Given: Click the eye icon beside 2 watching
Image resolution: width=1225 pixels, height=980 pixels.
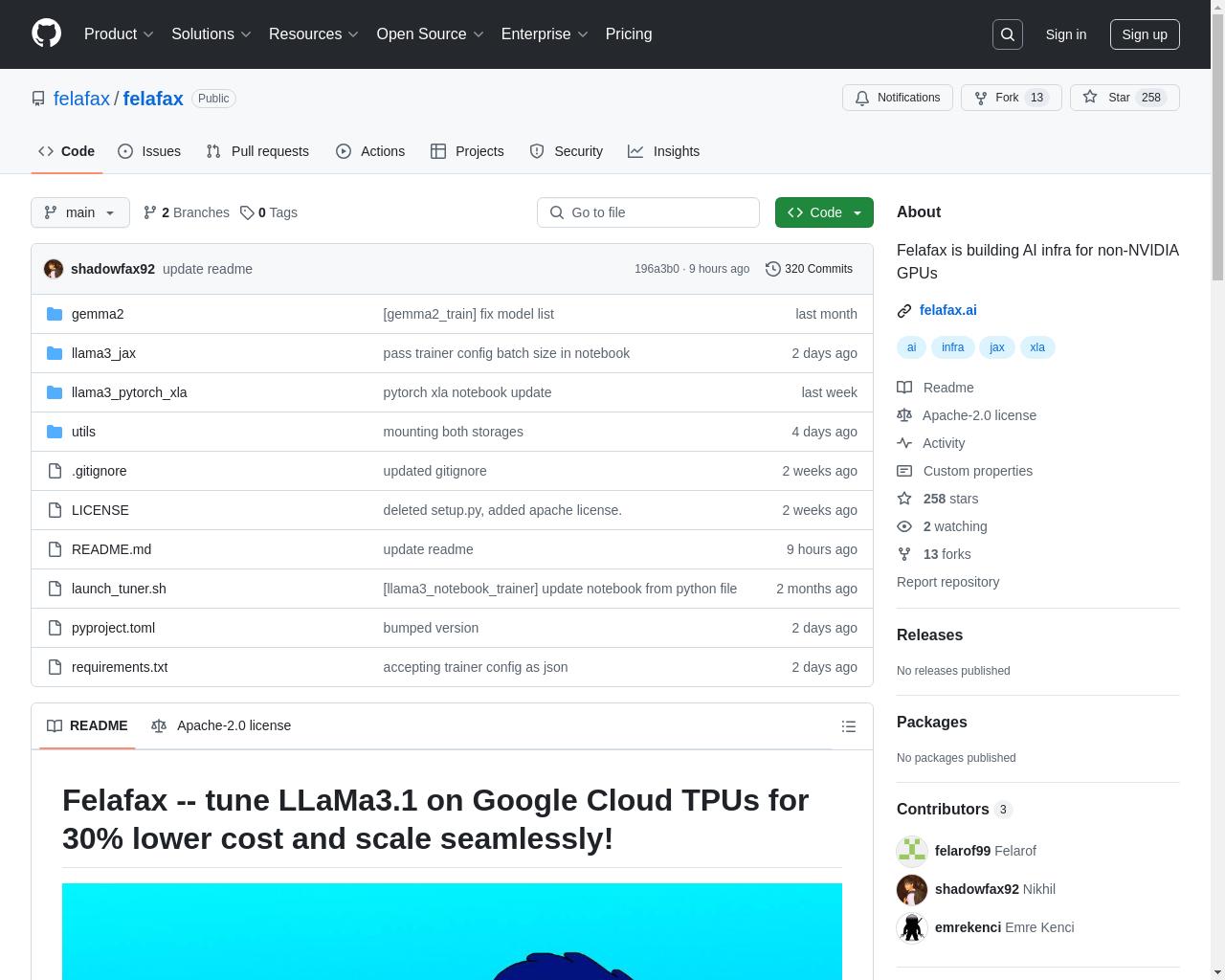Looking at the screenshot, I should 904,526.
